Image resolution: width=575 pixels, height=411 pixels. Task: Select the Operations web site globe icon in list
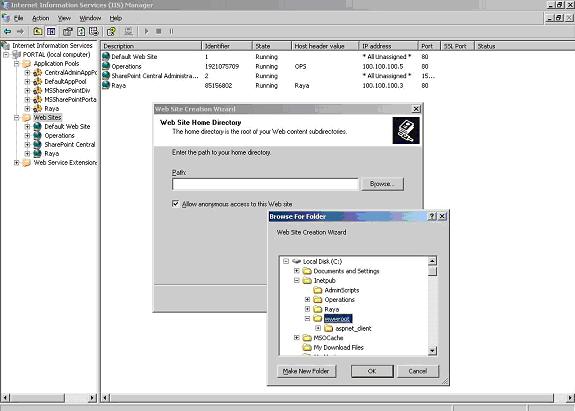coord(106,66)
